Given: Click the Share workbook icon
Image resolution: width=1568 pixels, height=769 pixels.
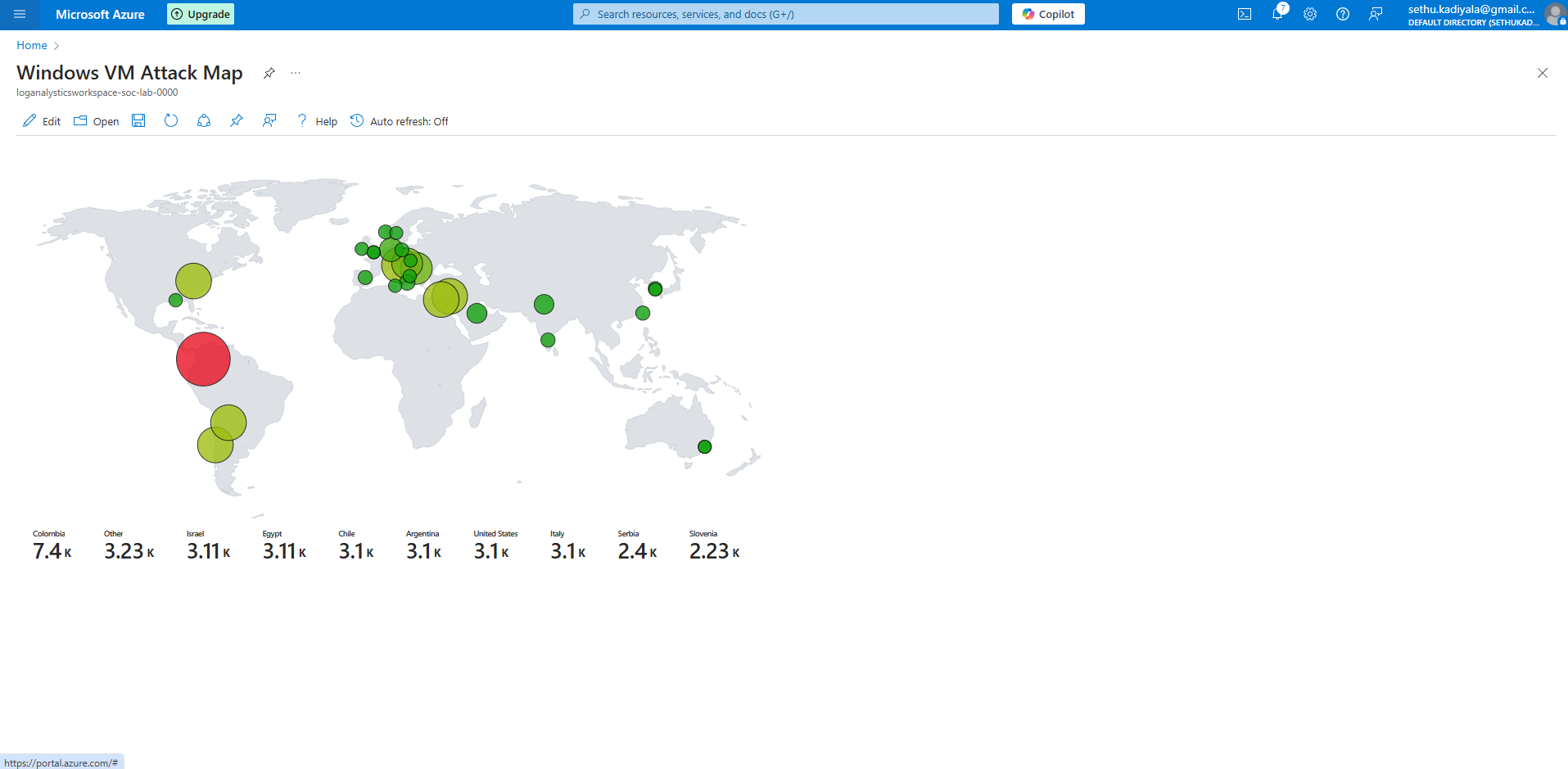Looking at the screenshot, I should coord(204,121).
